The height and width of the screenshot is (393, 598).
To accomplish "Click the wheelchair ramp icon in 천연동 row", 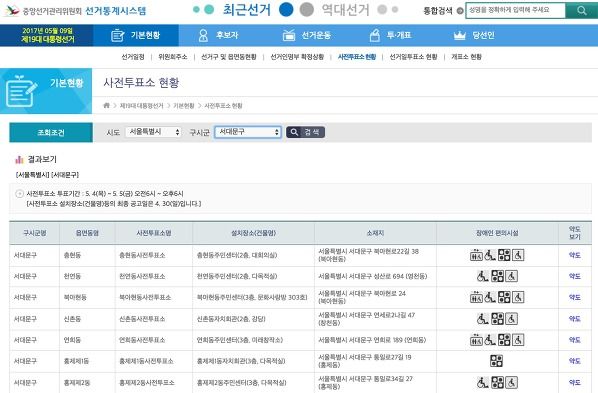I will [483, 276].
